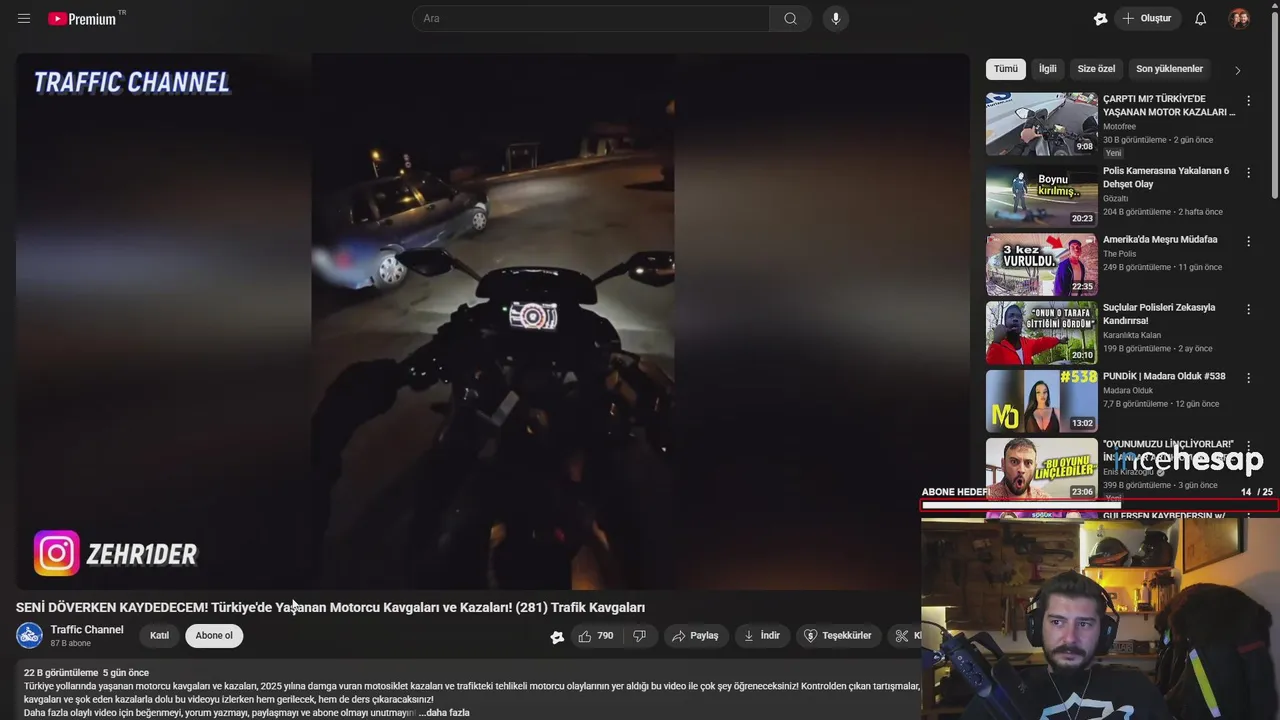Open Traffic Channel avatar icon
The image size is (1280, 720).
pyautogui.click(x=29, y=635)
